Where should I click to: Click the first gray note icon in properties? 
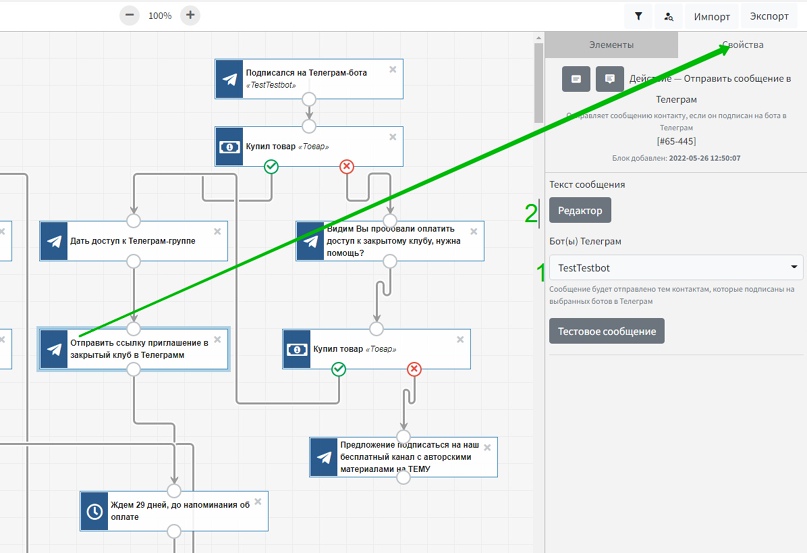click(x=575, y=79)
